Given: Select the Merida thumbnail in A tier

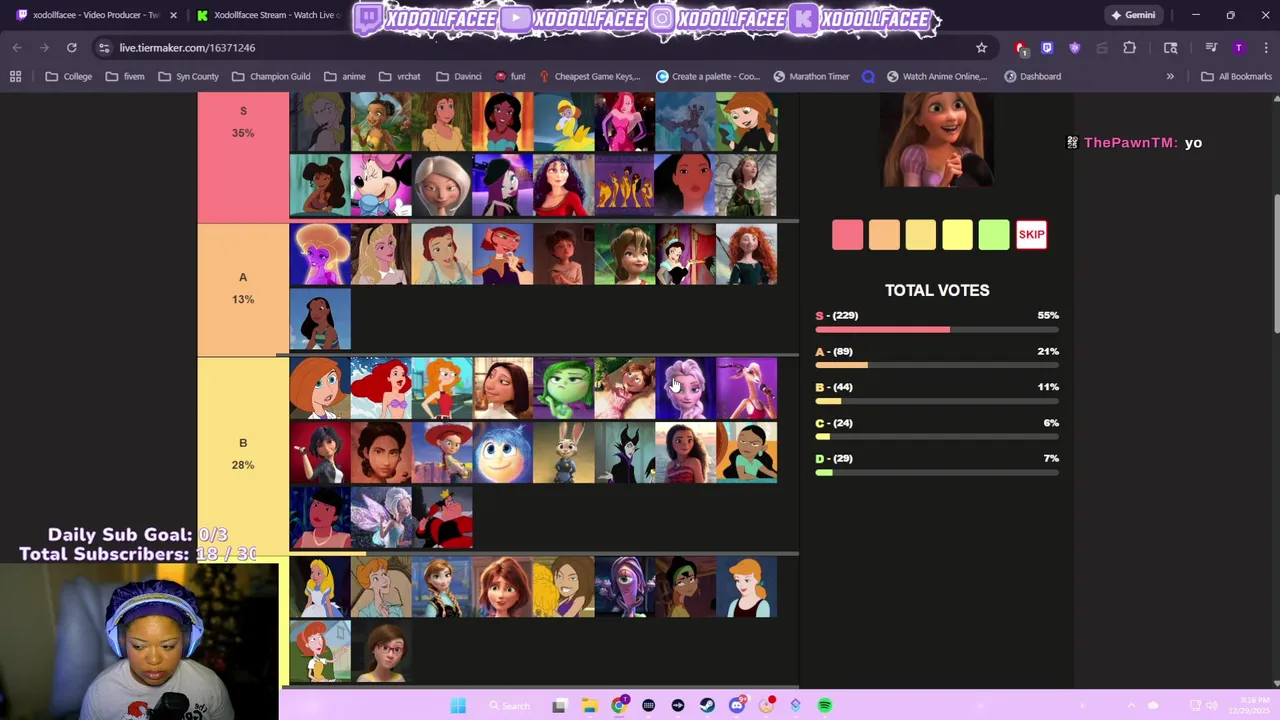Looking at the screenshot, I should click(746, 254).
